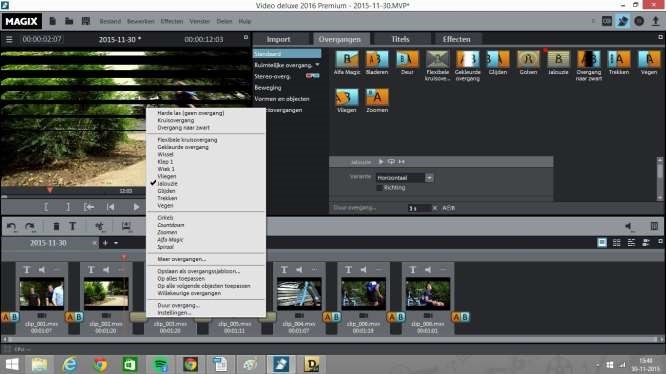Image resolution: width=666 pixels, height=374 pixels.
Task: Click the transition duration input field
Action: [x=419, y=208]
